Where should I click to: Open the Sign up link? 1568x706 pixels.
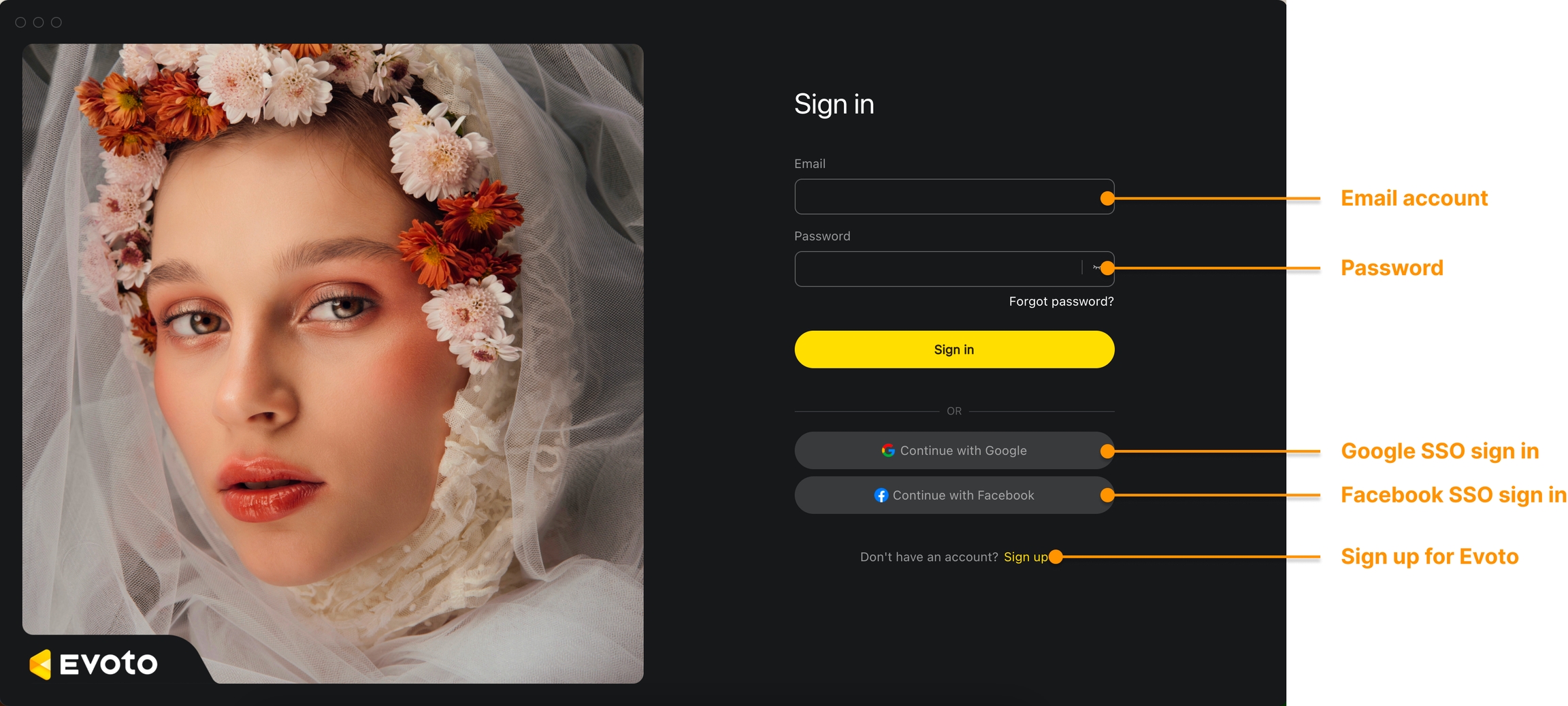point(1026,557)
